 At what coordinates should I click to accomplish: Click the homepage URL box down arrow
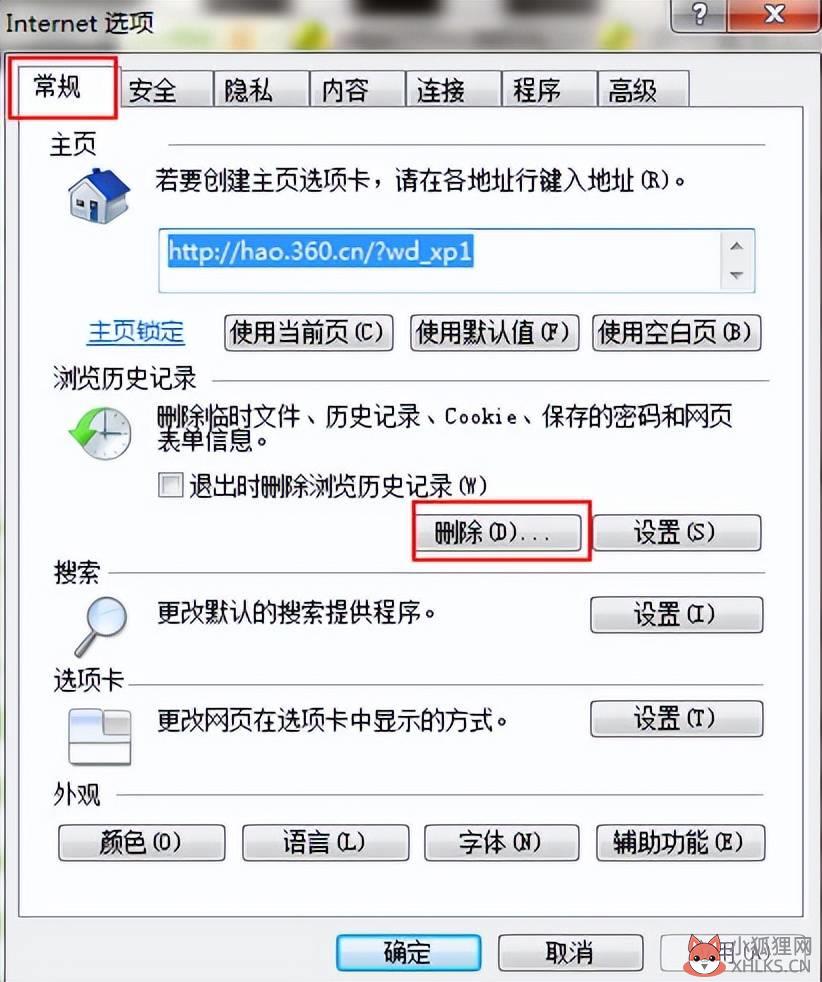(x=737, y=275)
